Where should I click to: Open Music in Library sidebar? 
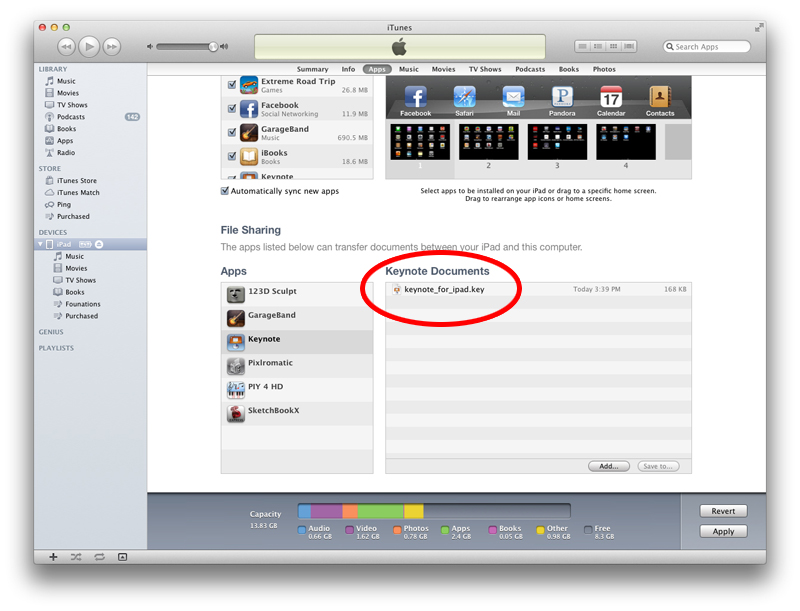click(66, 81)
